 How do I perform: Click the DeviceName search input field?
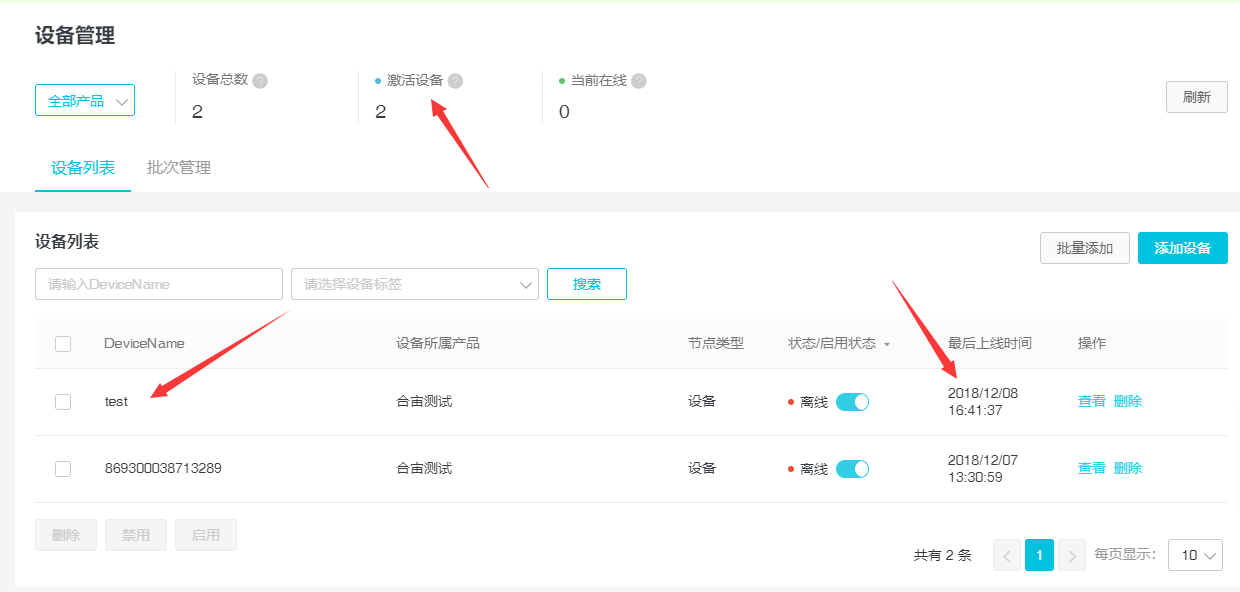[x=159, y=284]
